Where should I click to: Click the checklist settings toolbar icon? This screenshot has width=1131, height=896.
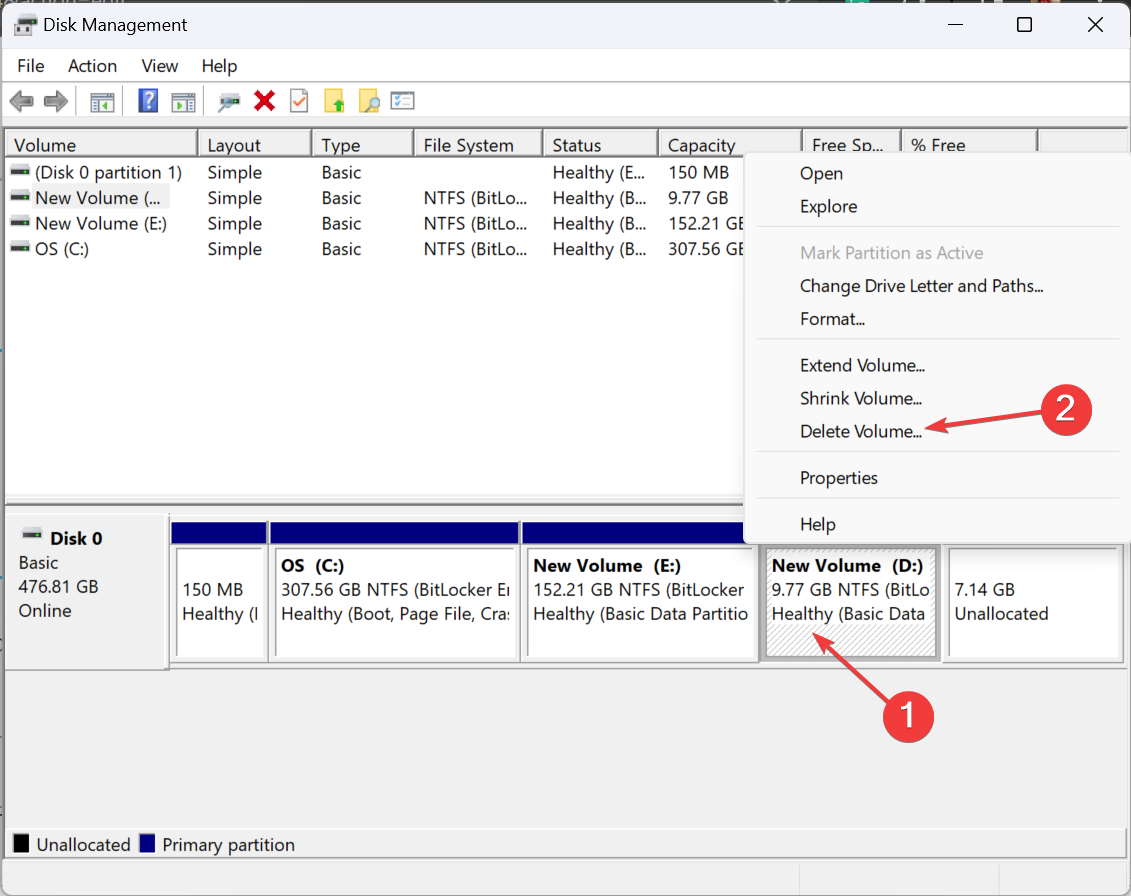(x=402, y=101)
